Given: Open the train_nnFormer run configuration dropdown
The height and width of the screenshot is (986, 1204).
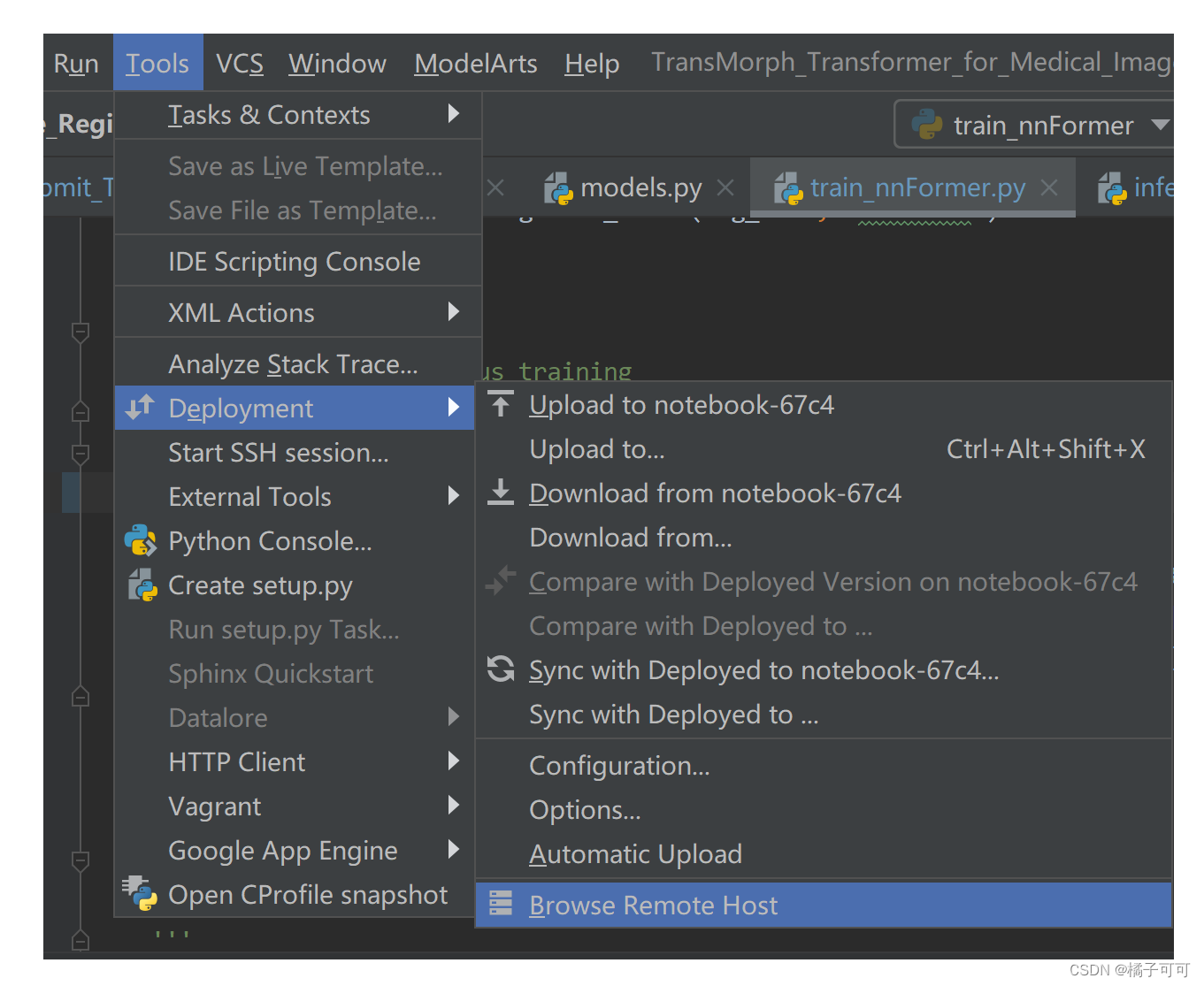Looking at the screenshot, I should (1160, 125).
